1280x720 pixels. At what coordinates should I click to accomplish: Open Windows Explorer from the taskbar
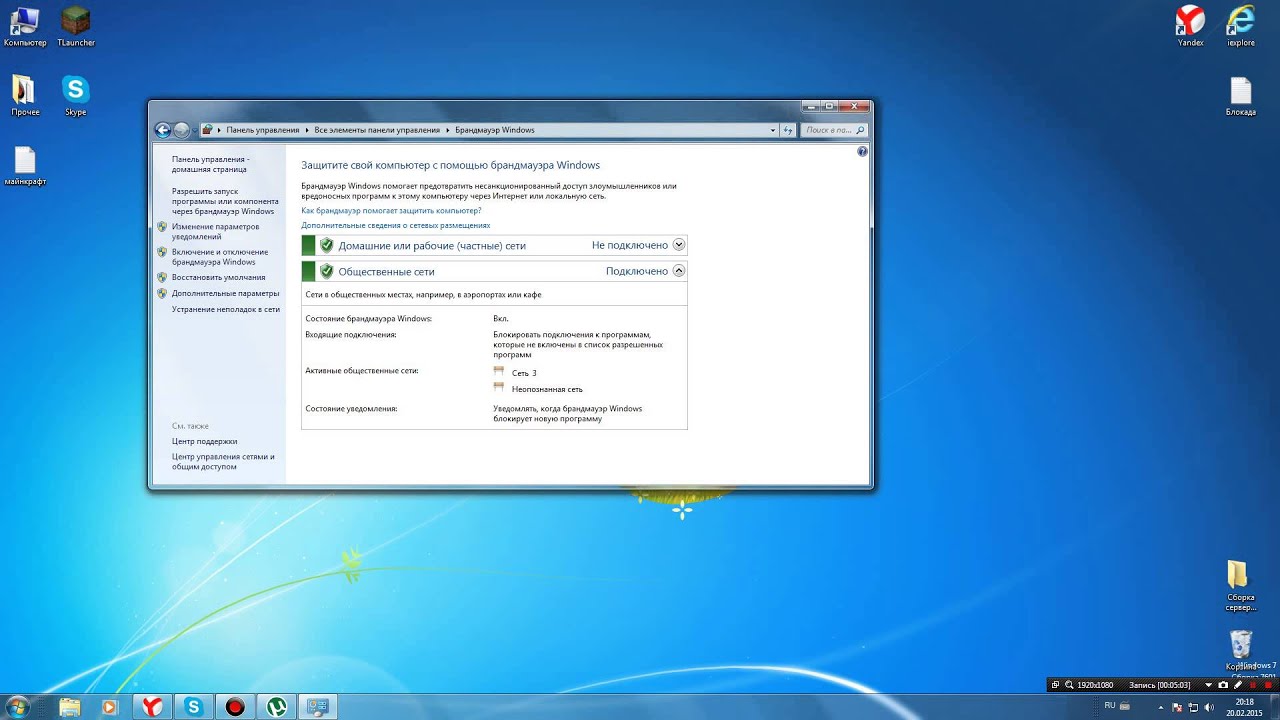point(70,707)
